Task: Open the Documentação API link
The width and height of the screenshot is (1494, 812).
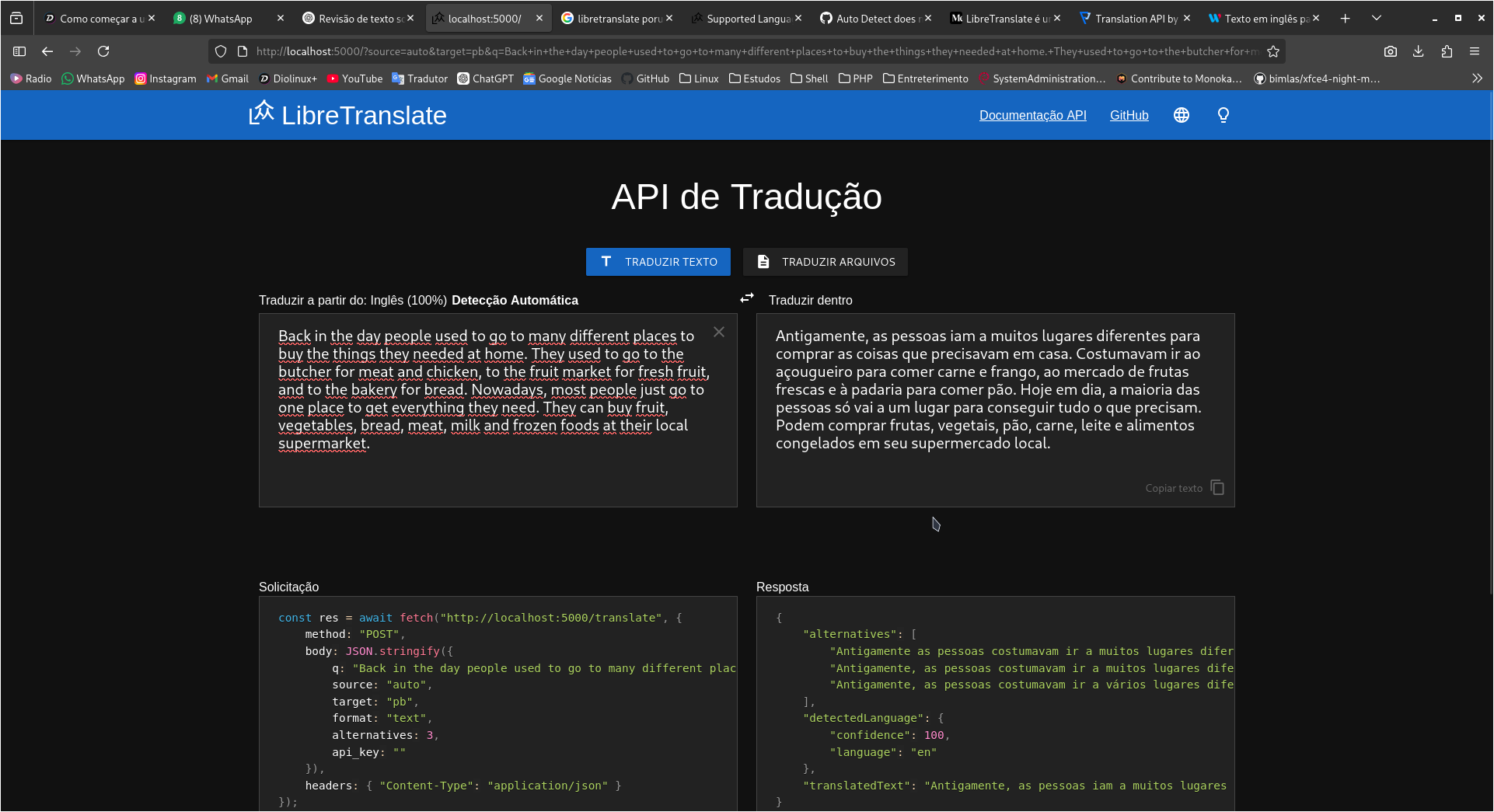Action: coord(1032,115)
